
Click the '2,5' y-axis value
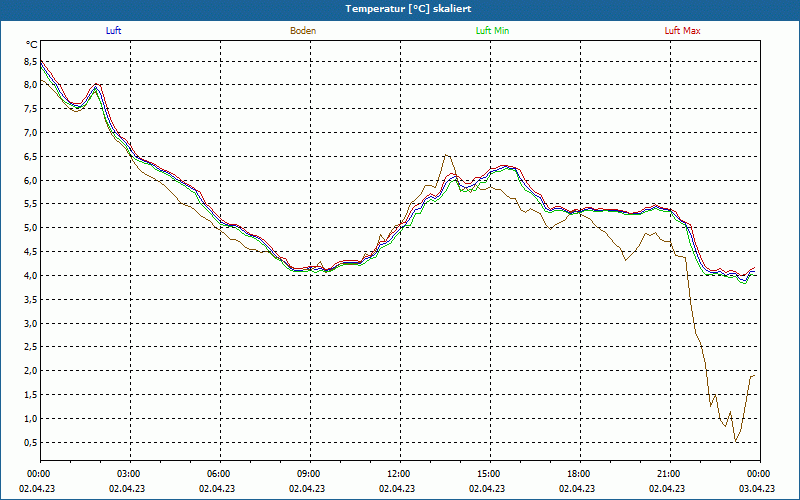[x=31, y=347]
